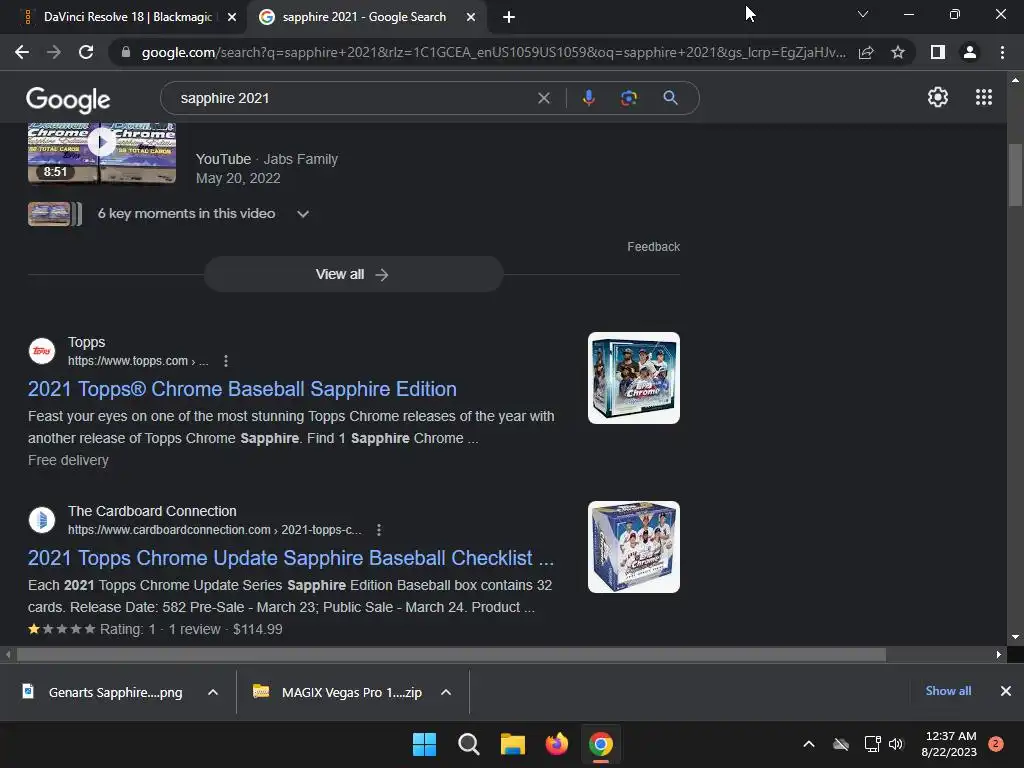Launch Firefox from the taskbar
This screenshot has width=1024, height=768.
point(556,744)
